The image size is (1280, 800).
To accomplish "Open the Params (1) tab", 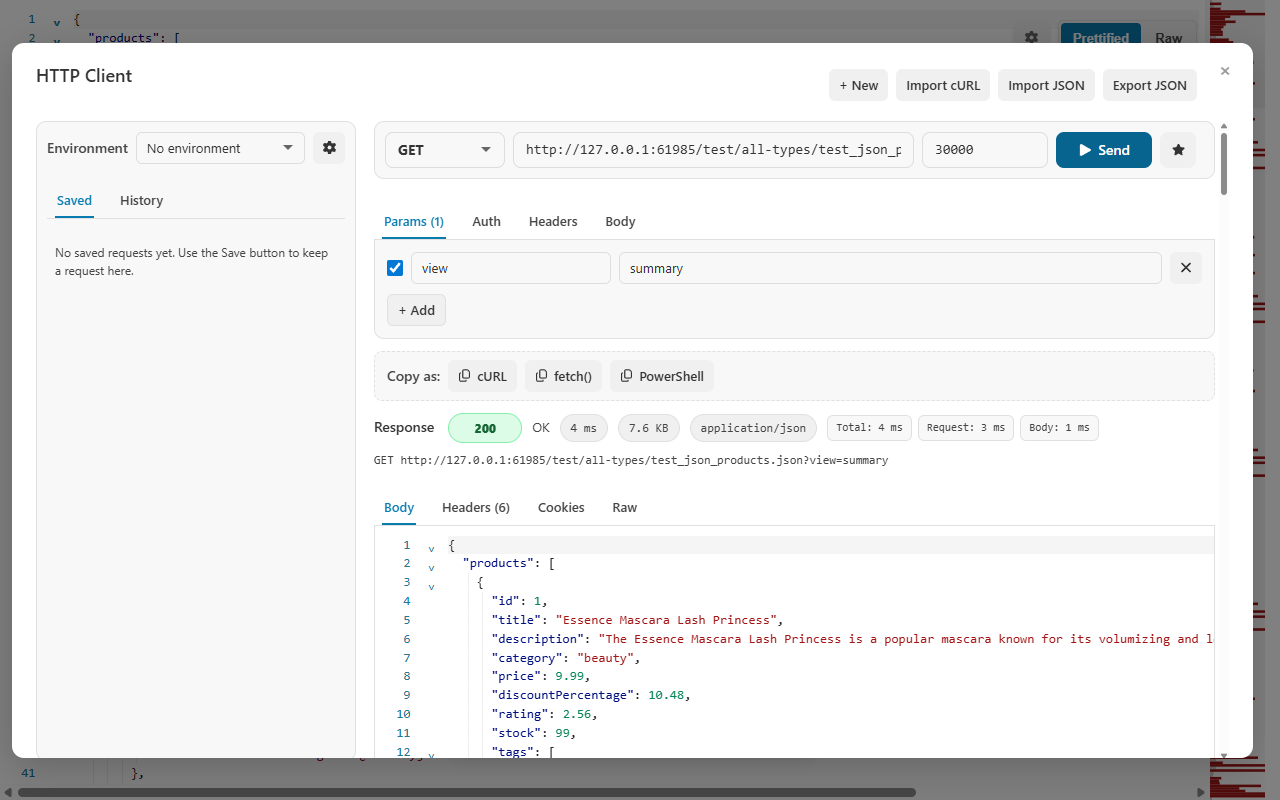I will (414, 222).
